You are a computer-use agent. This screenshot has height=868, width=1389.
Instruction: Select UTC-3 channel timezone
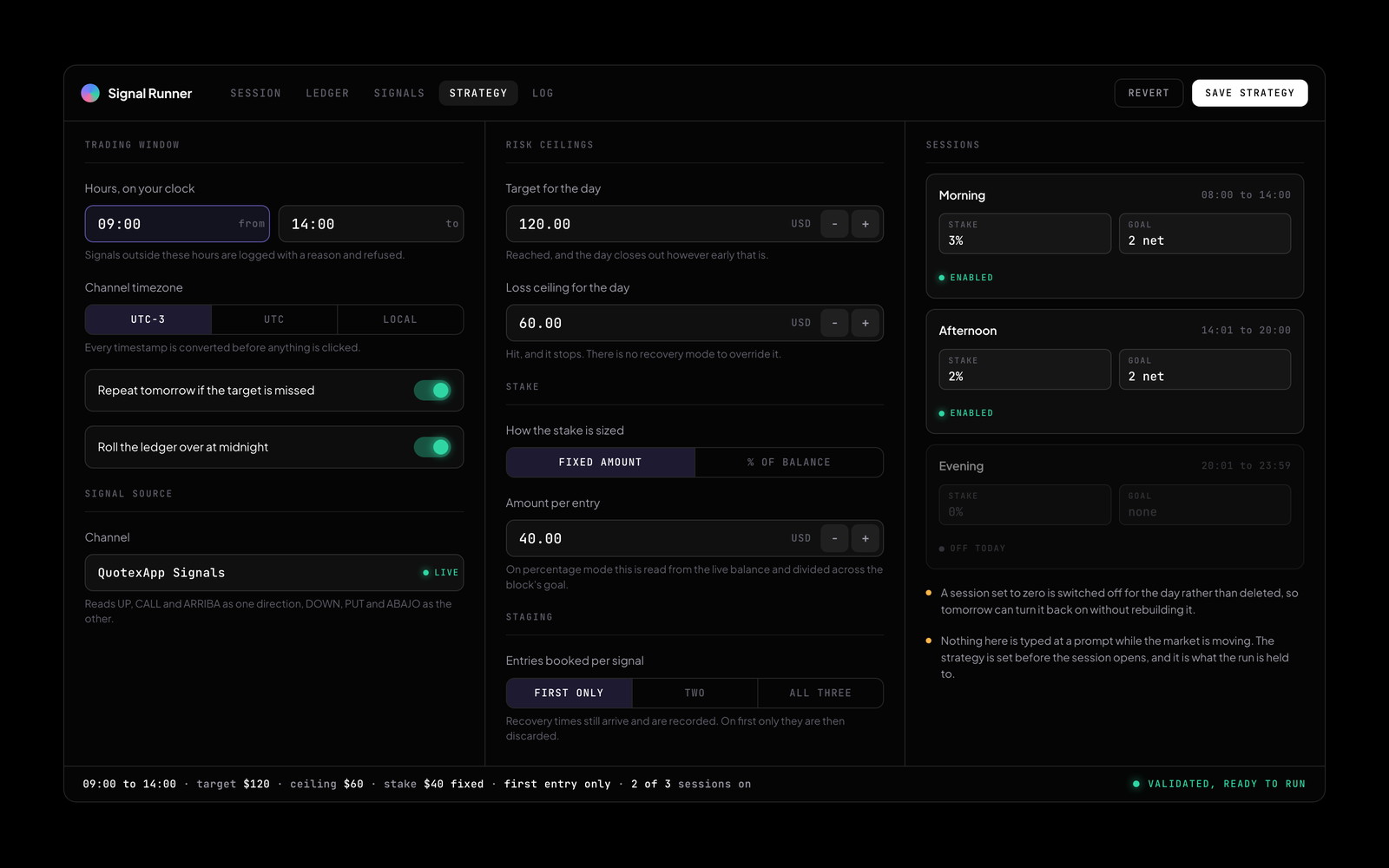click(148, 319)
